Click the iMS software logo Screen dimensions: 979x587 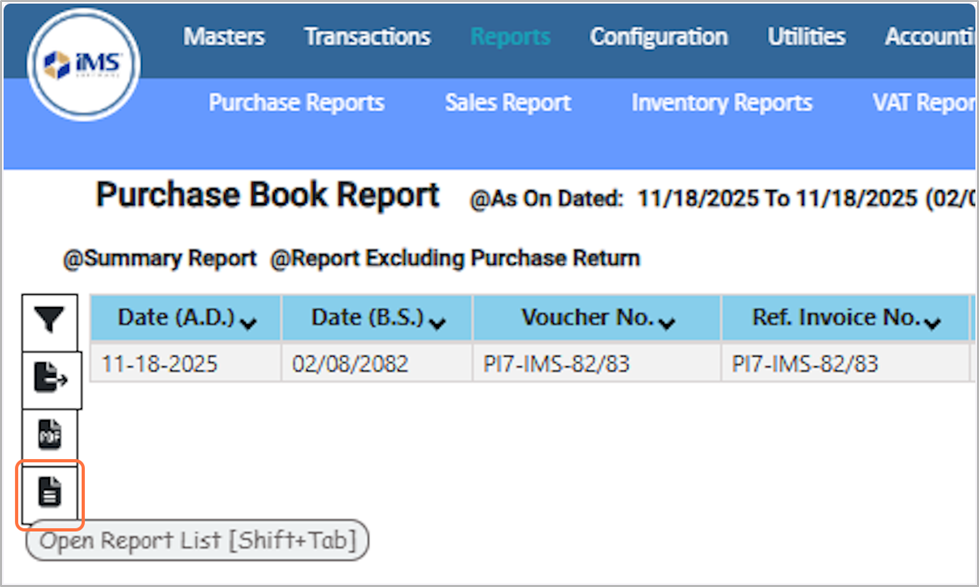coord(83,66)
